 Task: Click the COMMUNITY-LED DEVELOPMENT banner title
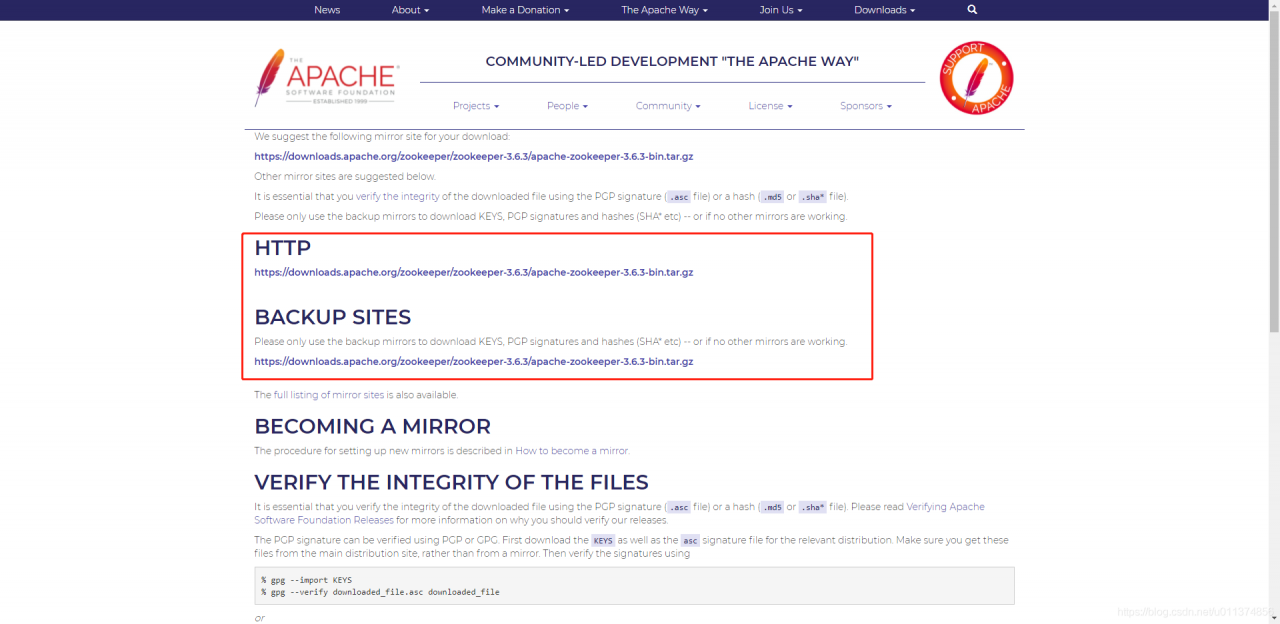[x=672, y=62]
